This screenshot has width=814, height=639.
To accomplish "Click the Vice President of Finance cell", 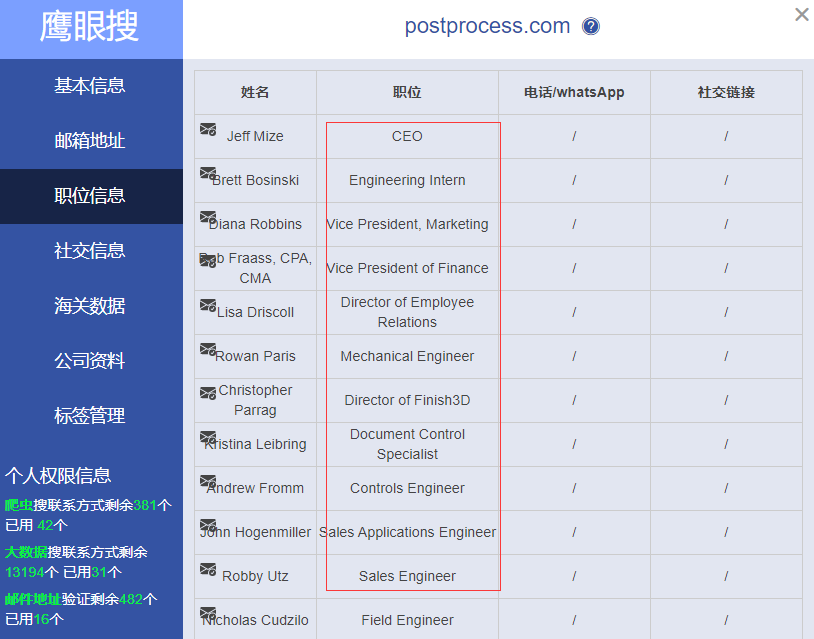I will point(407,268).
